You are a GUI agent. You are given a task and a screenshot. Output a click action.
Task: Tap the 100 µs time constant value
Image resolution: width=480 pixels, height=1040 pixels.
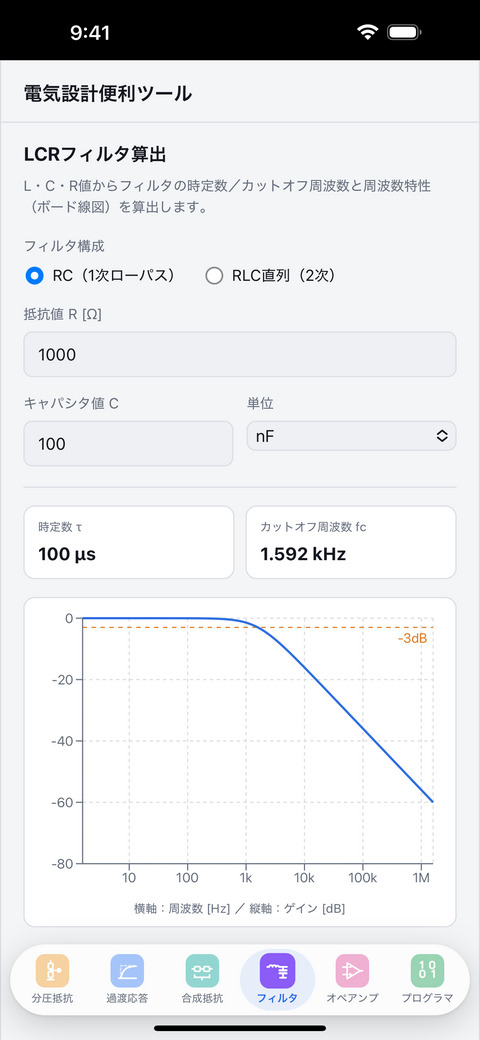(x=67, y=554)
